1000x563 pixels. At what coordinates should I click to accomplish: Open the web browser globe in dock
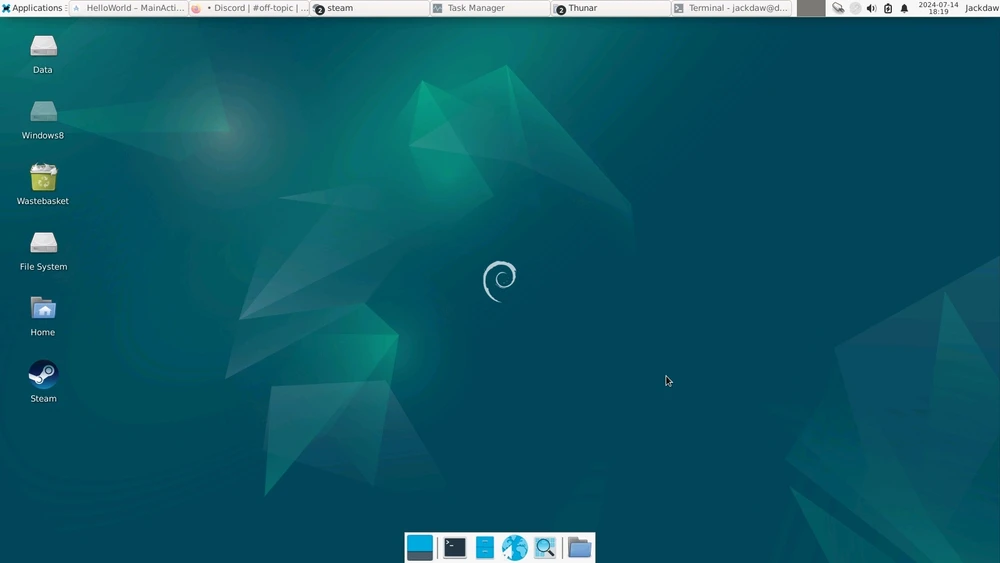click(514, 547)
